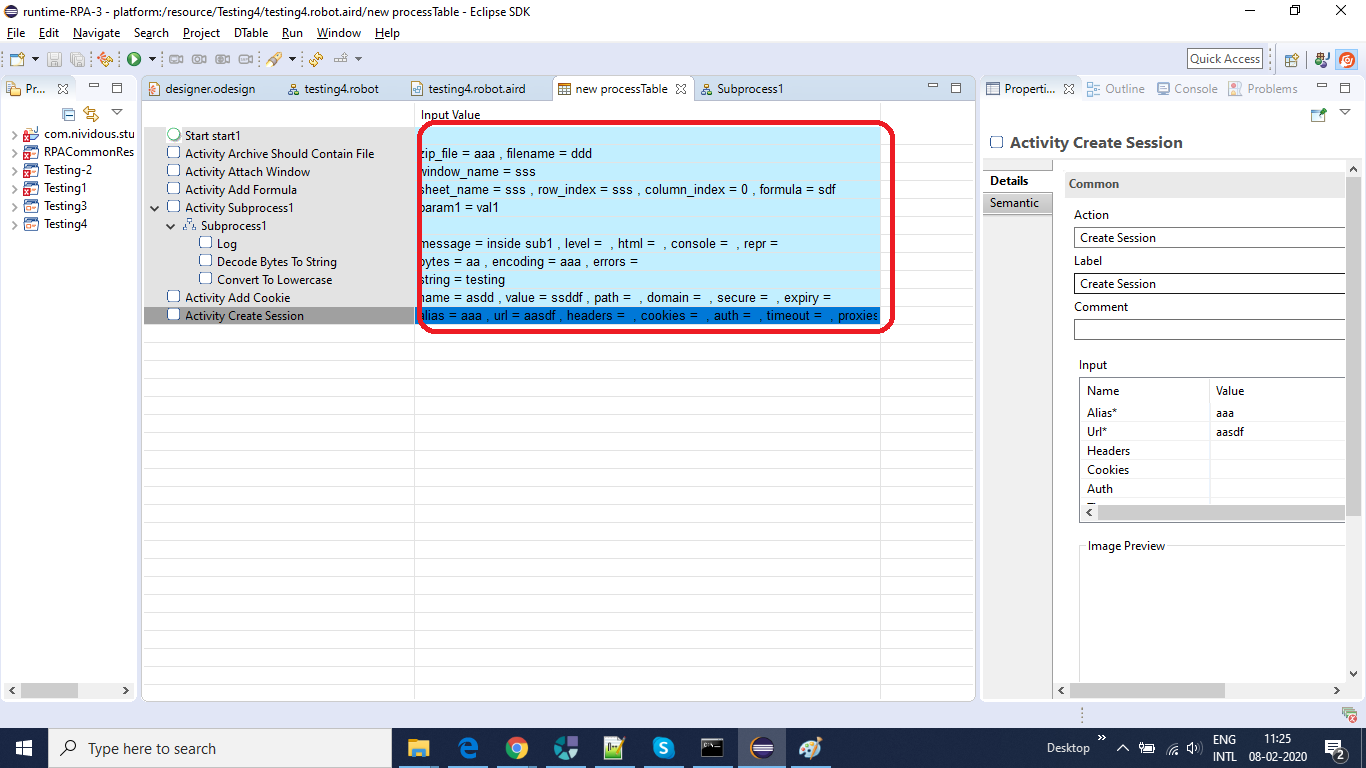Open the Properties View Menu triangle
Viewport: 1366px width, 768px height.
pyautogui.click(x=1345, y=113)
